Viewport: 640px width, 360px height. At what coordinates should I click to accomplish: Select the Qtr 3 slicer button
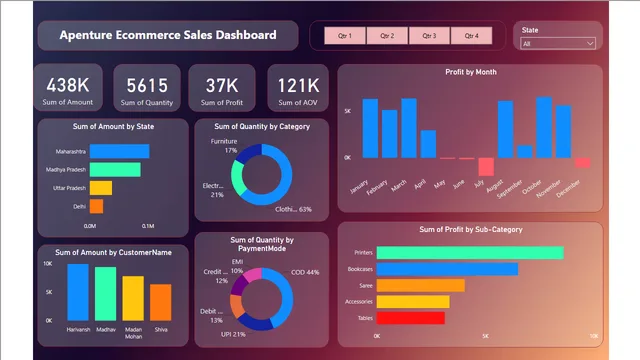pos(429,36)
